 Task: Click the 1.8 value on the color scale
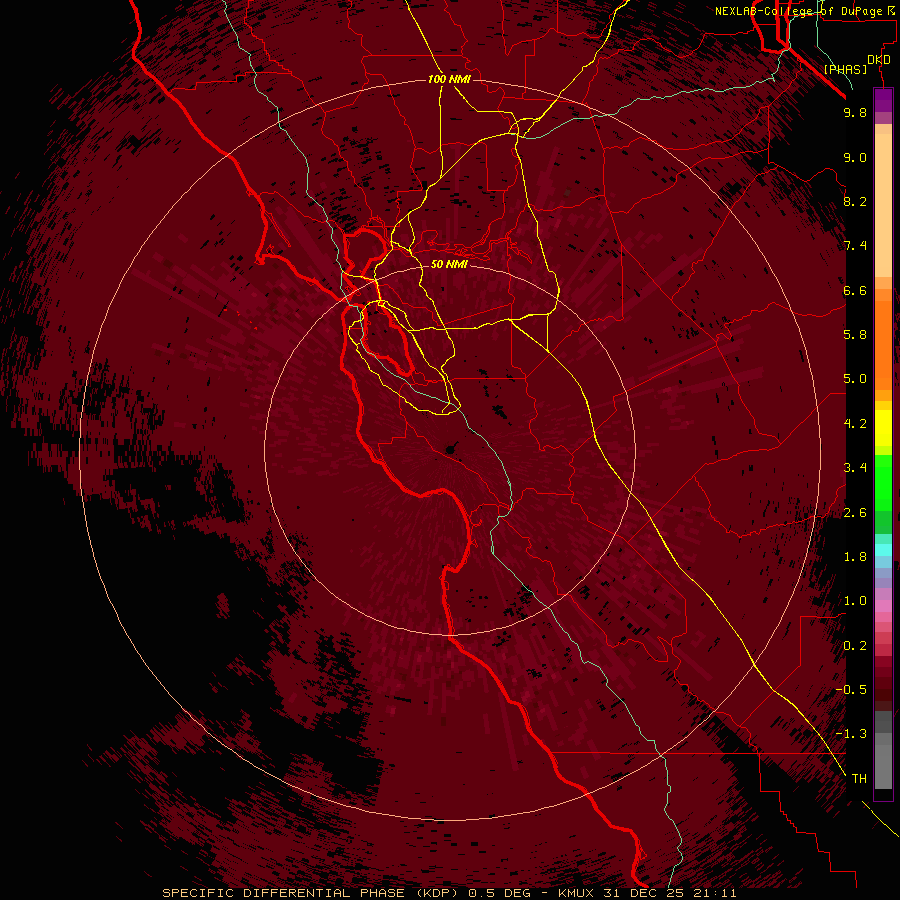tap(855, 557)
